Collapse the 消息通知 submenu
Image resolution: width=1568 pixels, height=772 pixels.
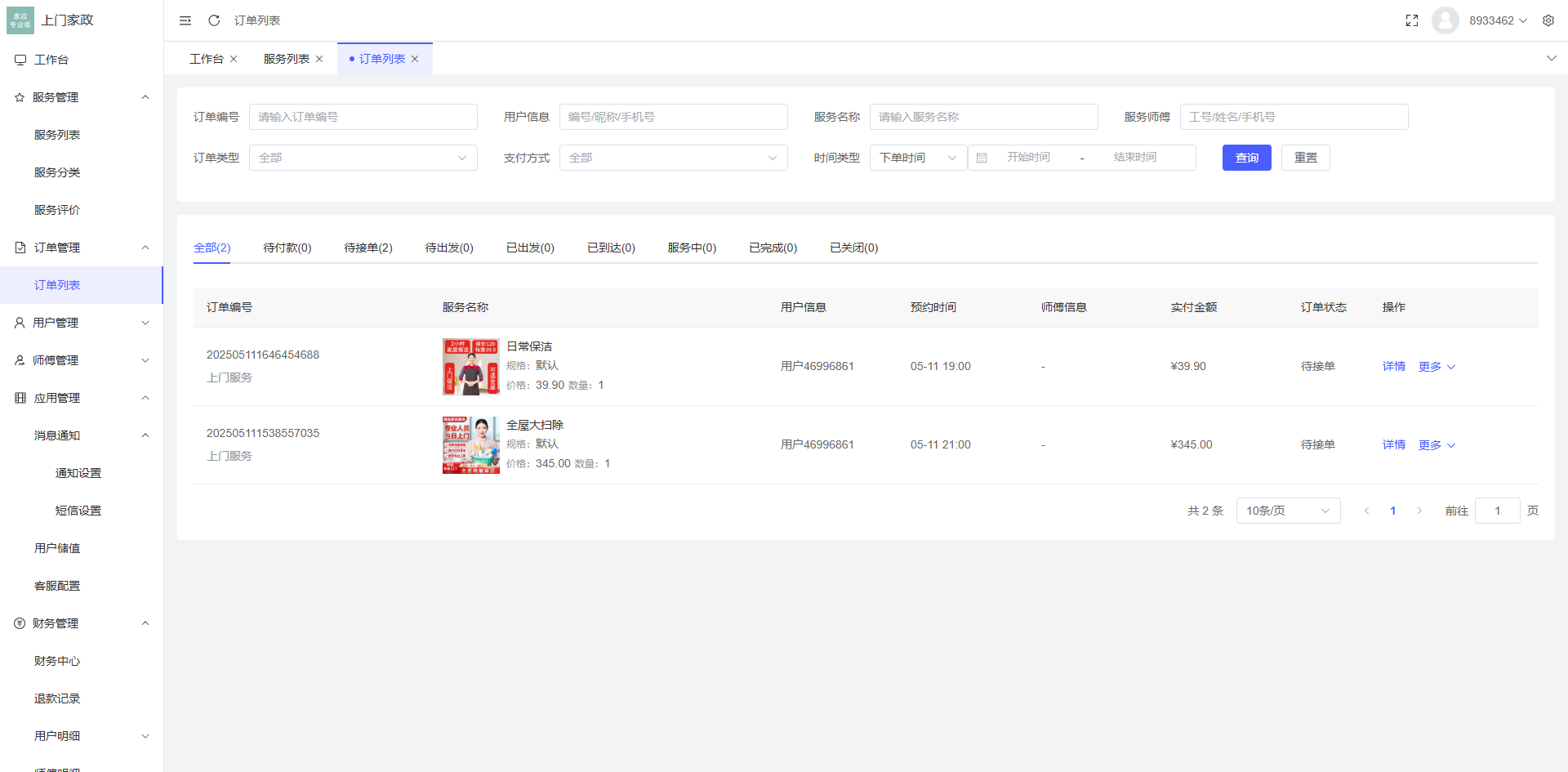pyautogui.click(x=82, y=435)
